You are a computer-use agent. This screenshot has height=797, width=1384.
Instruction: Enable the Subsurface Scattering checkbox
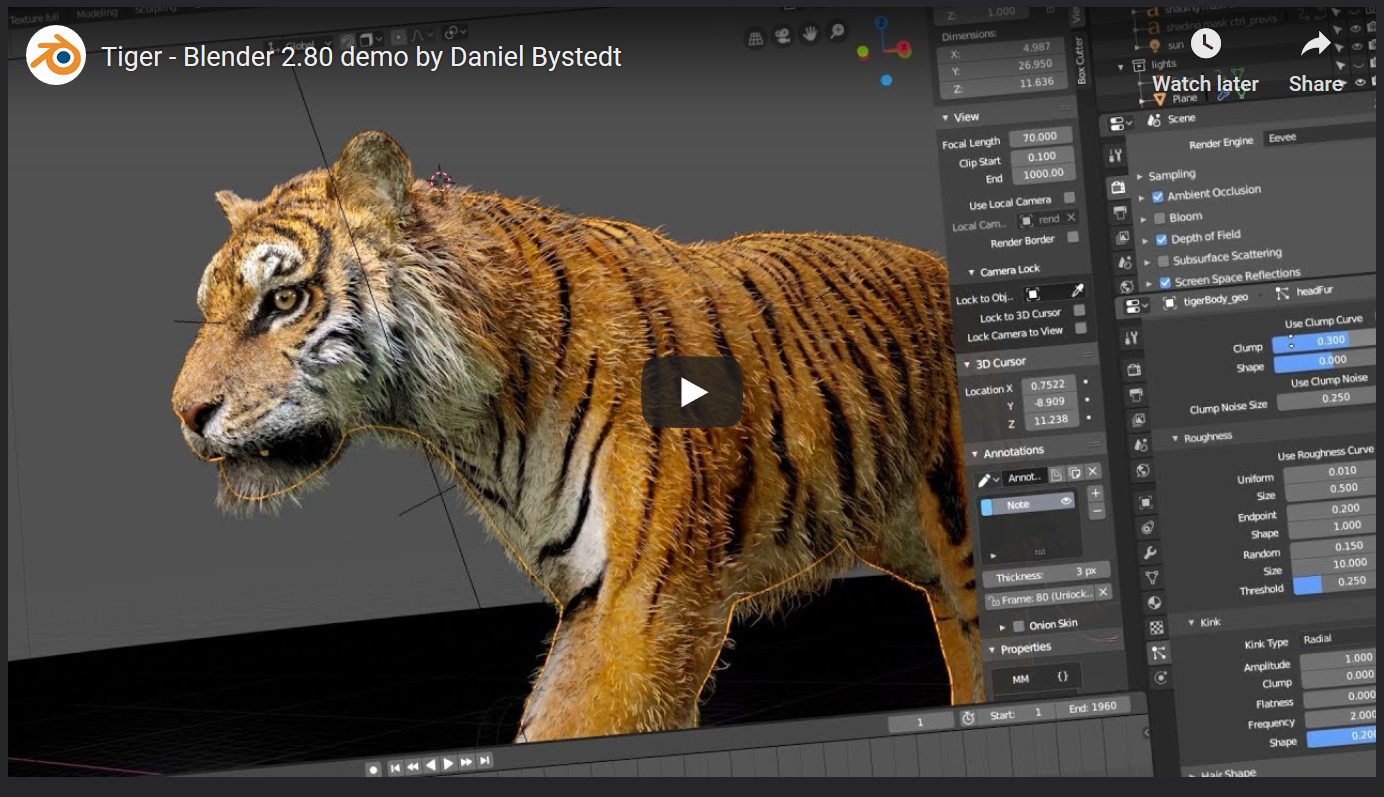coord(1163,261)
